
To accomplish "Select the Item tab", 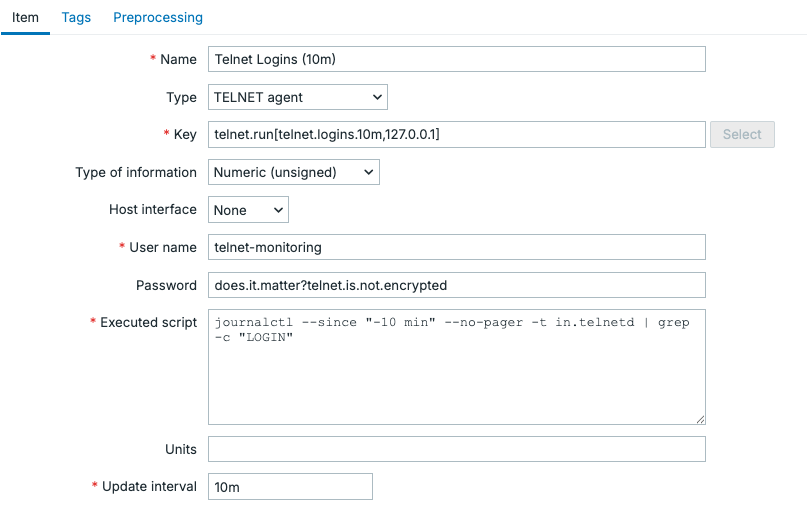I will pyautogui.click(x=25, y=17).
